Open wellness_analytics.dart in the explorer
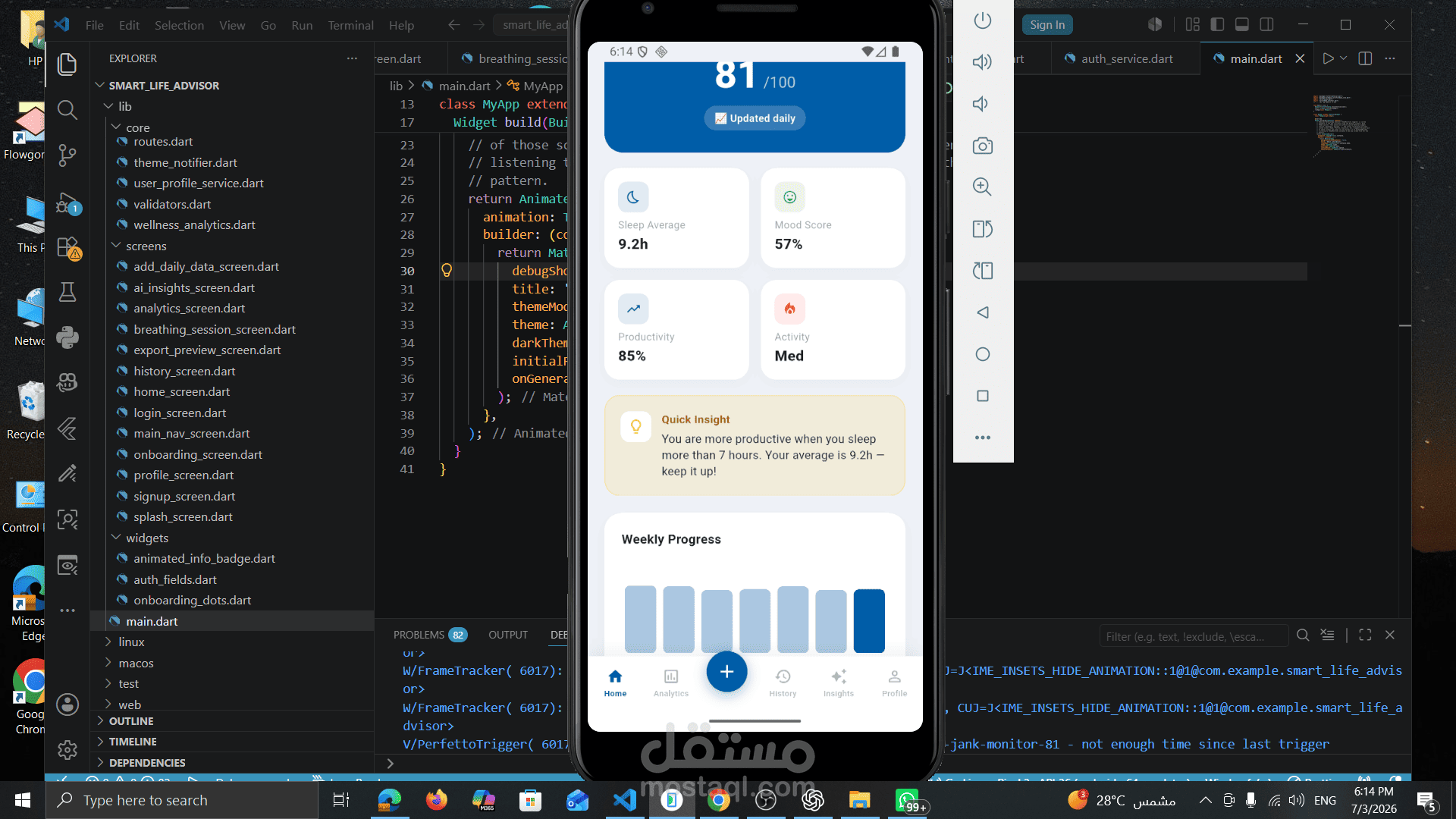1456x819 pixels. point(194,224)
